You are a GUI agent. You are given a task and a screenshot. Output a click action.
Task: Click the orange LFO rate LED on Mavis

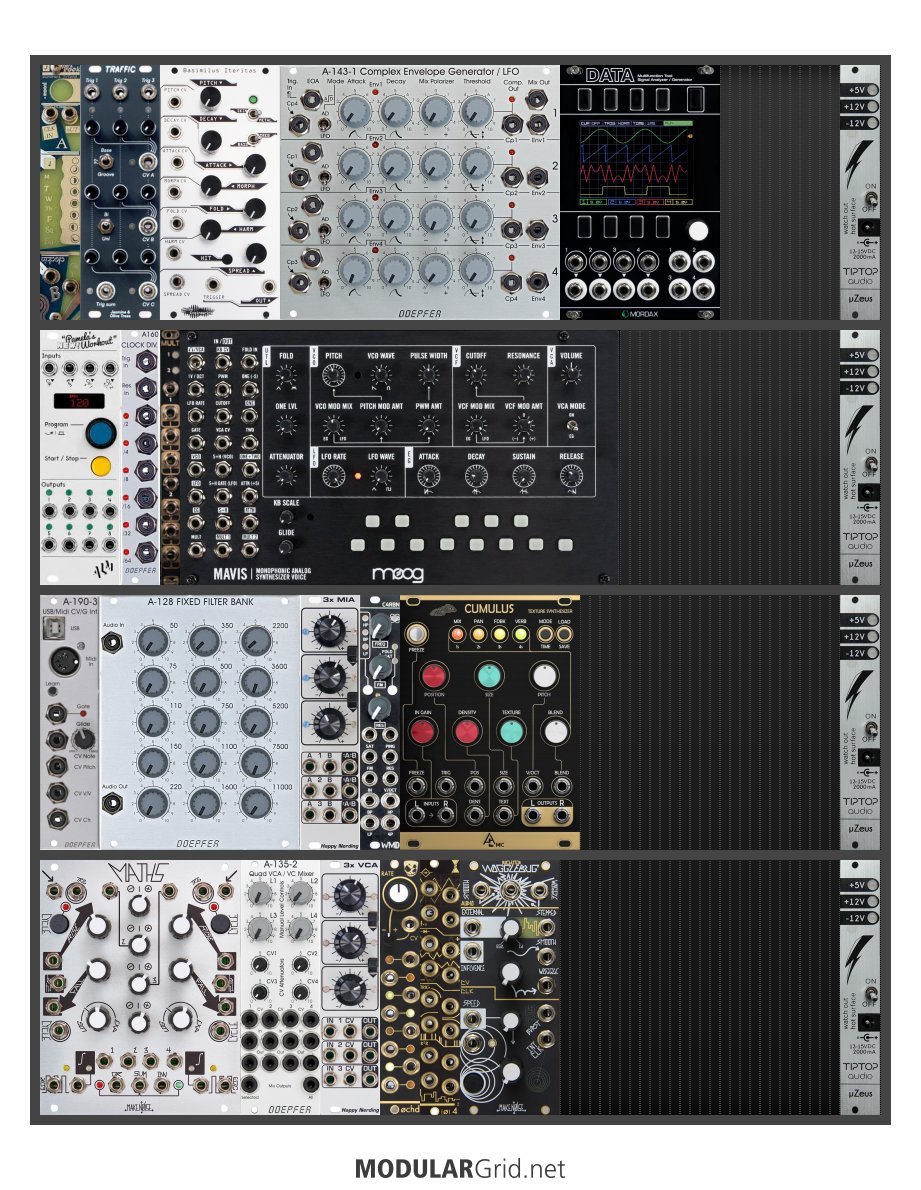coord(357,477)
